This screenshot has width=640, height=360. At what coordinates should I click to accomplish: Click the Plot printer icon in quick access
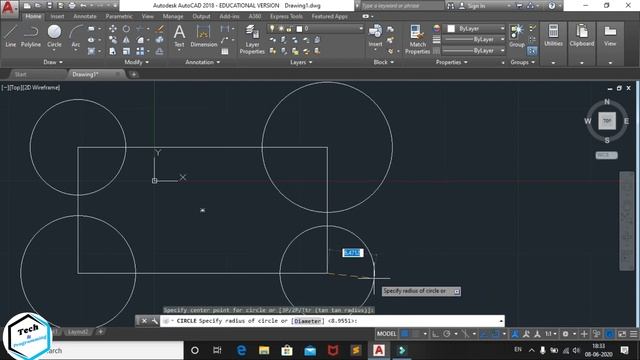click(x=72, y=6)
